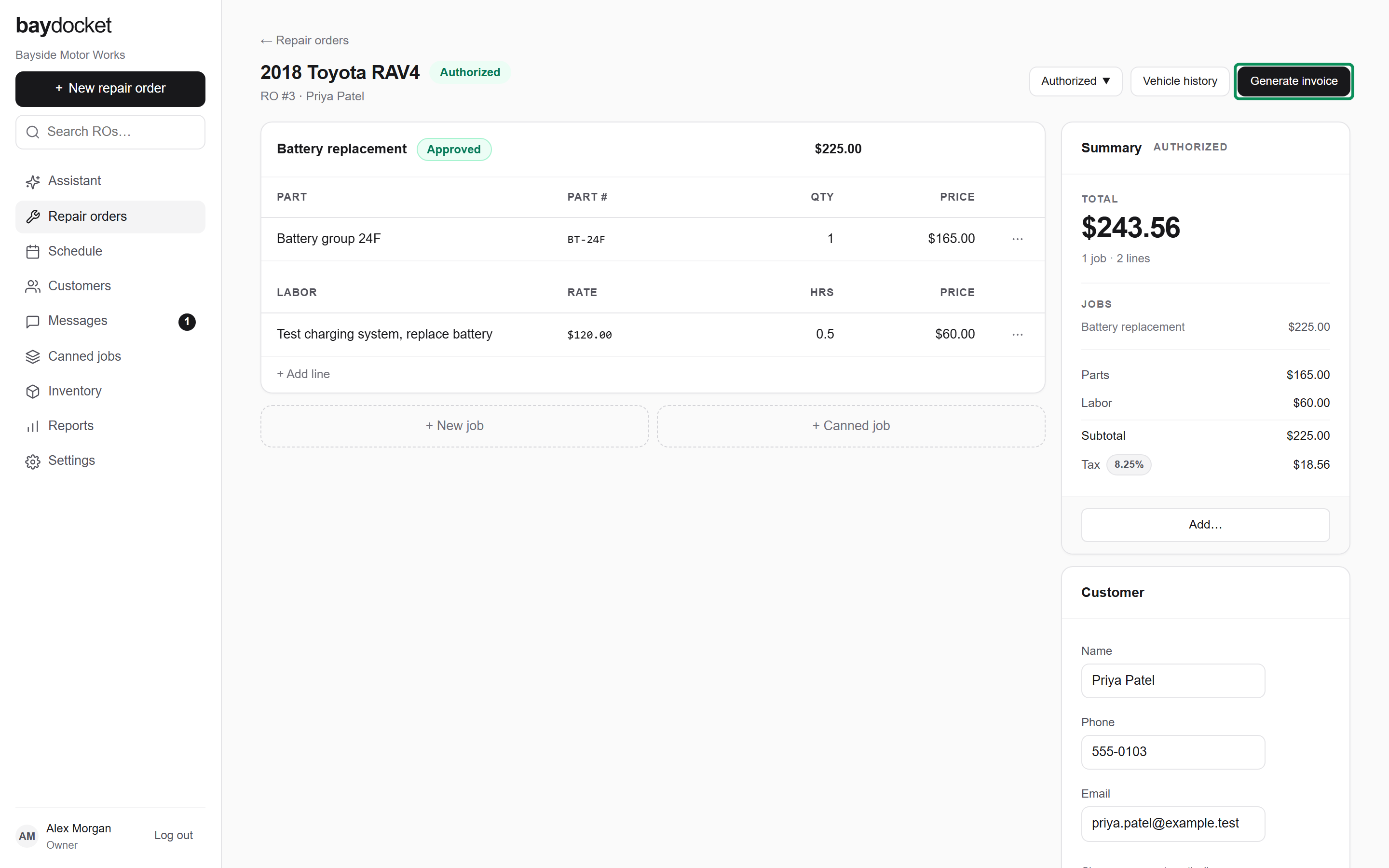The height and width of the screenshot is (868, 1389).
Task: Click the 8.25% tax rate pill
Action: [1129, 464]
